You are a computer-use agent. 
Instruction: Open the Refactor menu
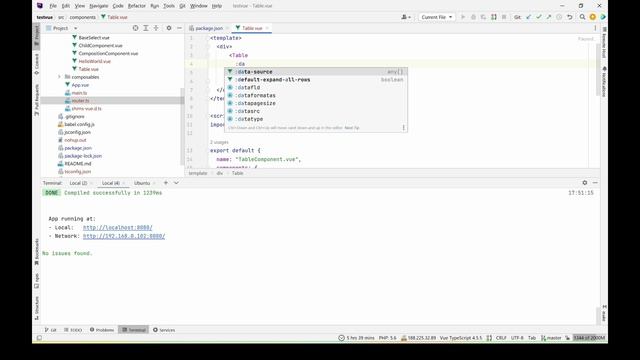coord(136,6)
